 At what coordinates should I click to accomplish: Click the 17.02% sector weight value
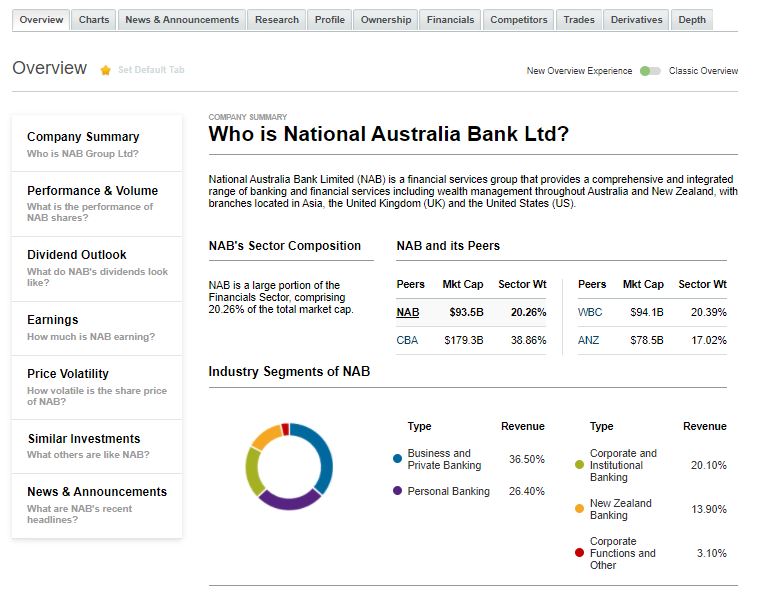coord(709,340)
